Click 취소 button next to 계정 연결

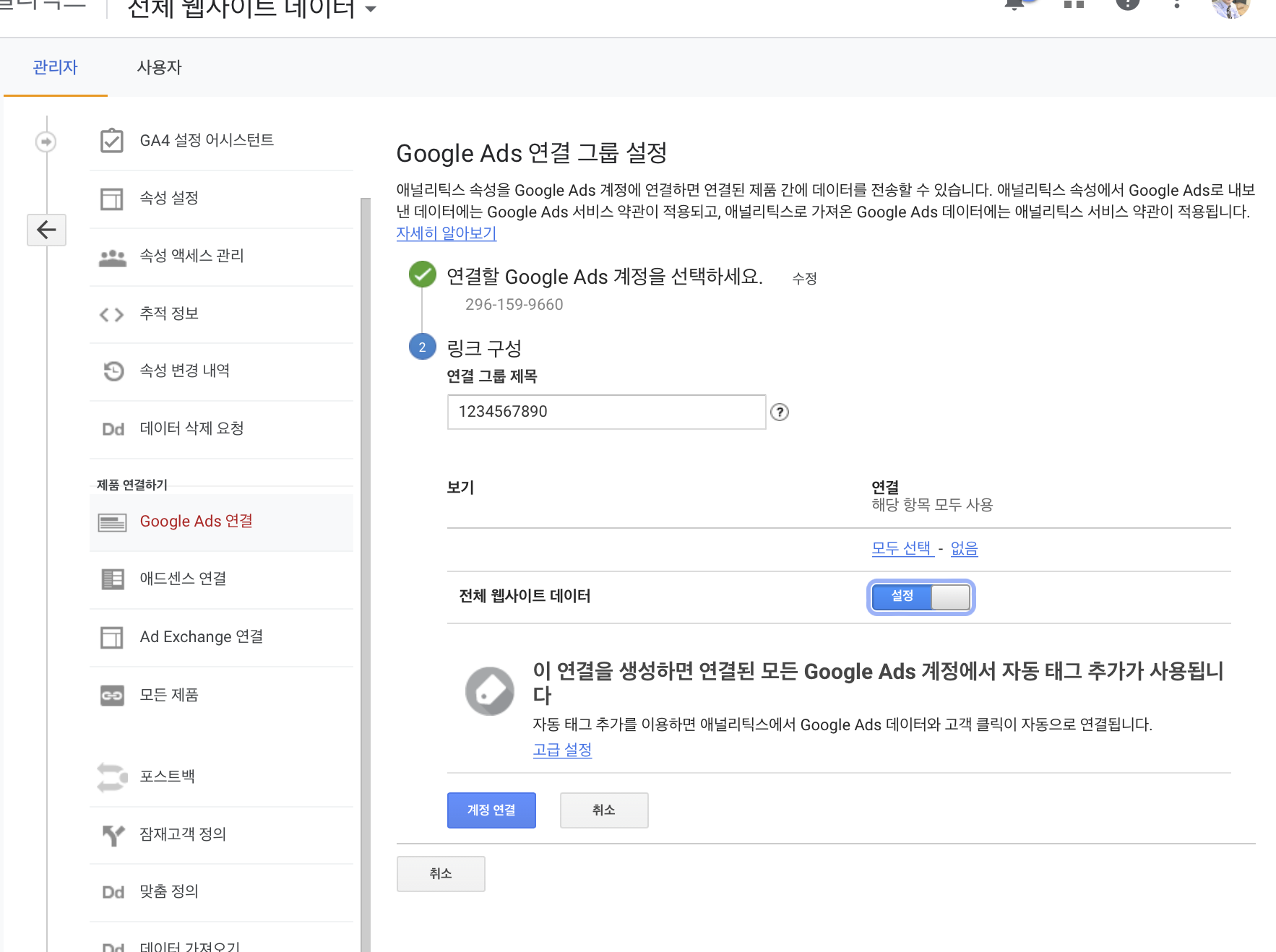coord(604,810)
